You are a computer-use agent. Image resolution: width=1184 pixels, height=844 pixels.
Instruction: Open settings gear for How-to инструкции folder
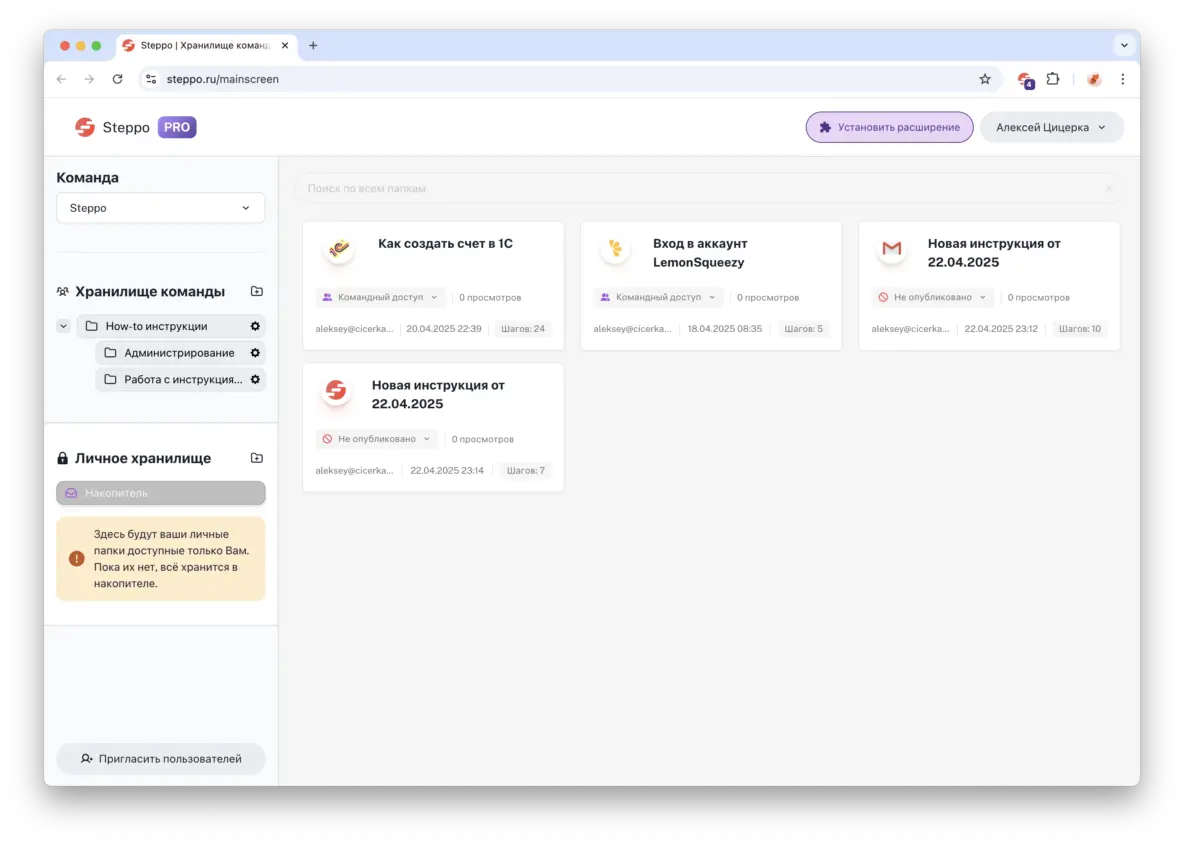click(255, 326)
